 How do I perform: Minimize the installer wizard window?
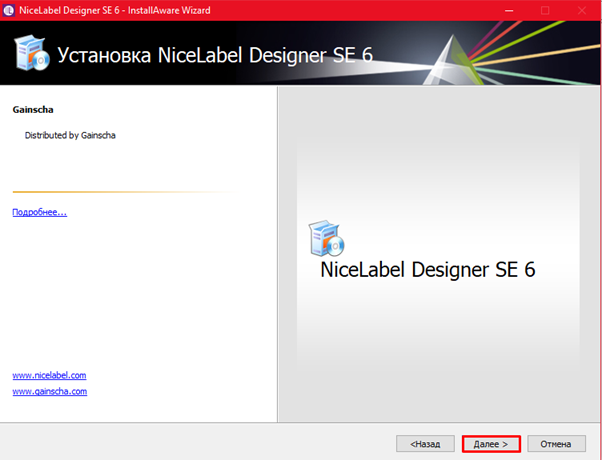tap(509, 10)
